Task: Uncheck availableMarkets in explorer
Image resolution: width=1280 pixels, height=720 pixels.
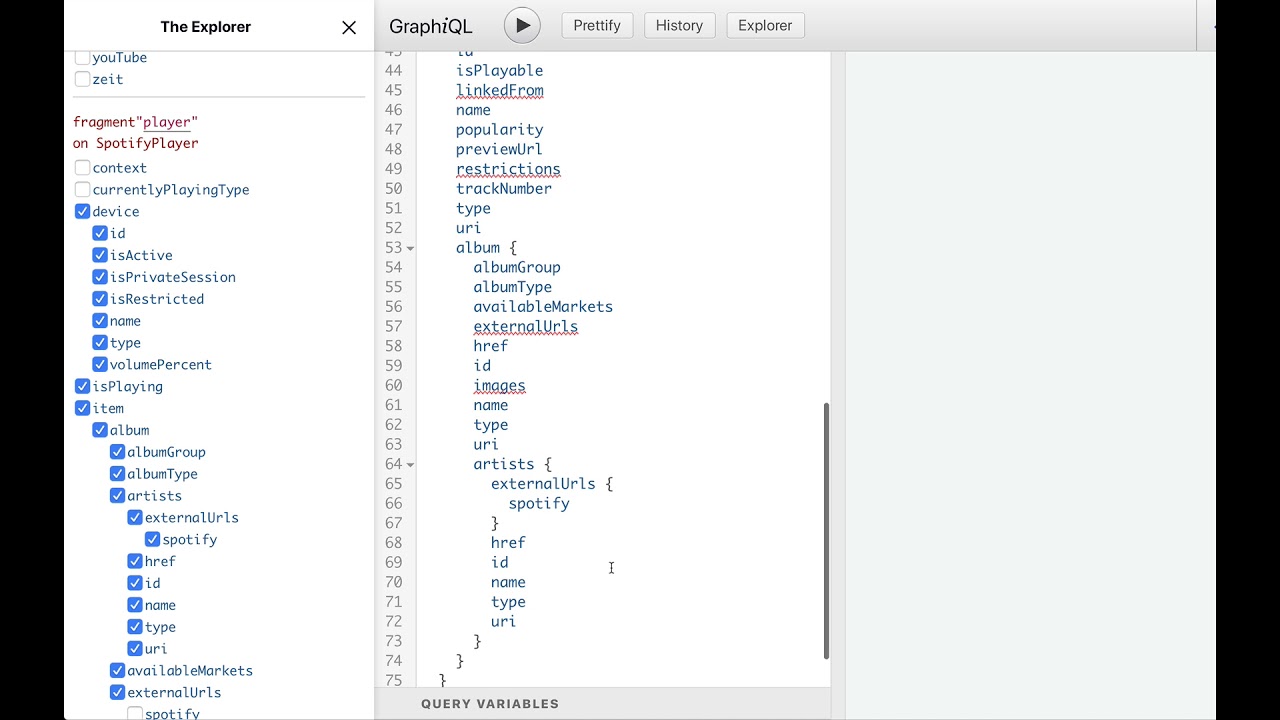Action: point(118,671)
